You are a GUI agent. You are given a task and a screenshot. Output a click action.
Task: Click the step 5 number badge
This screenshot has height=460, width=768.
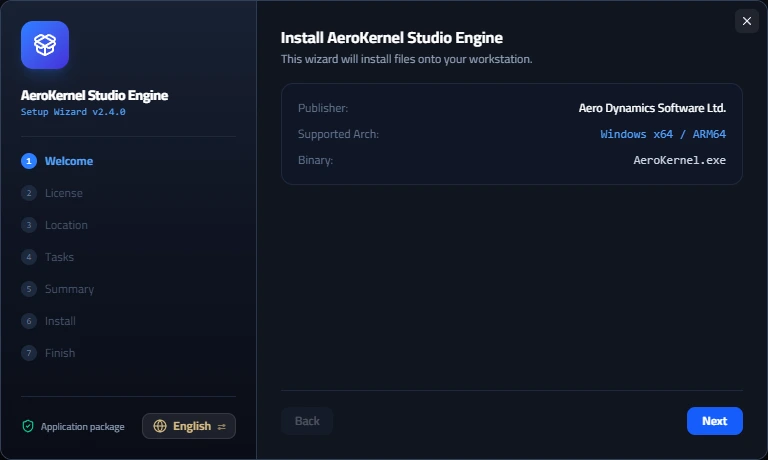[x=29, y=289]
